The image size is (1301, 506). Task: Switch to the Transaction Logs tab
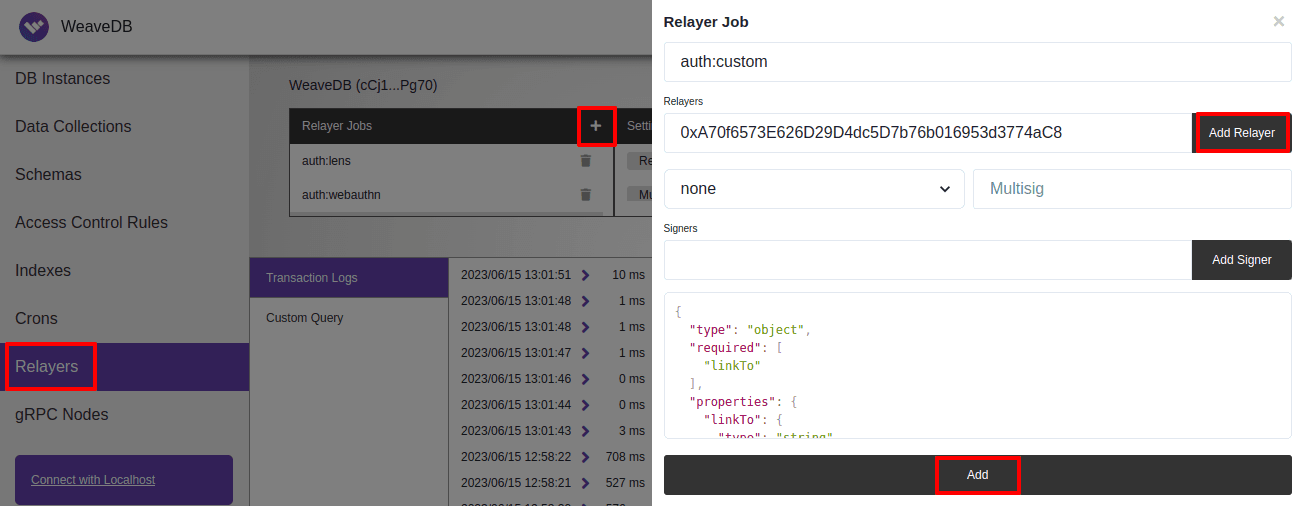312,278
